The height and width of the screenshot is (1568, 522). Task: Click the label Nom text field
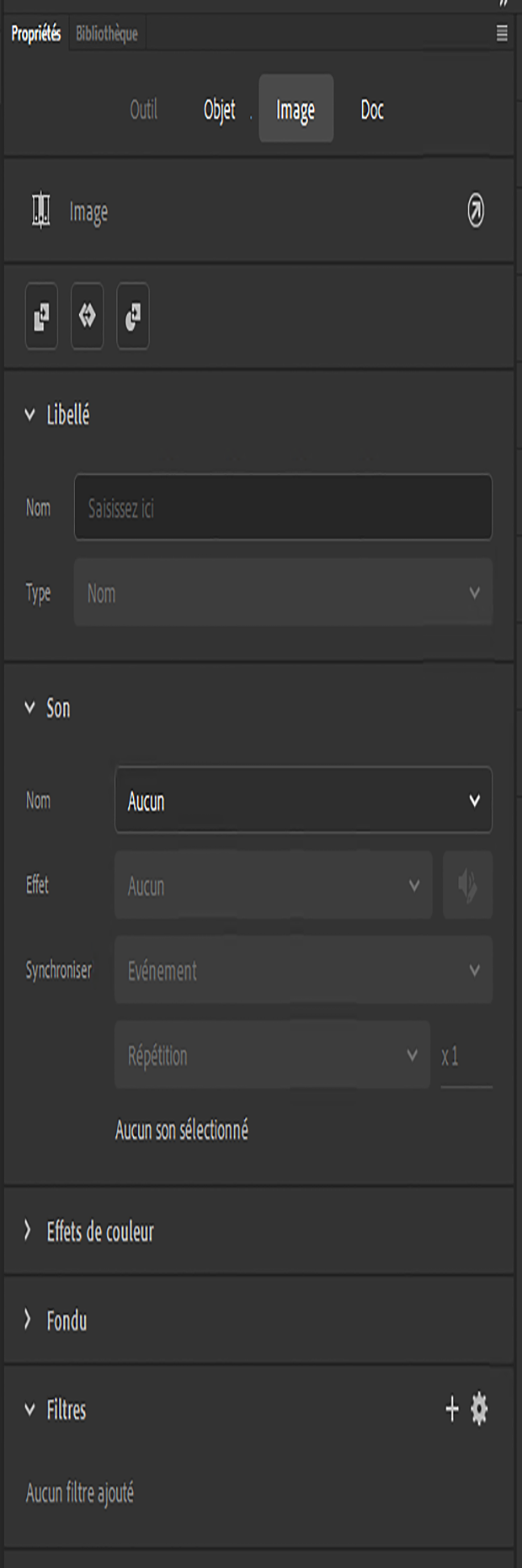point(283,508)
